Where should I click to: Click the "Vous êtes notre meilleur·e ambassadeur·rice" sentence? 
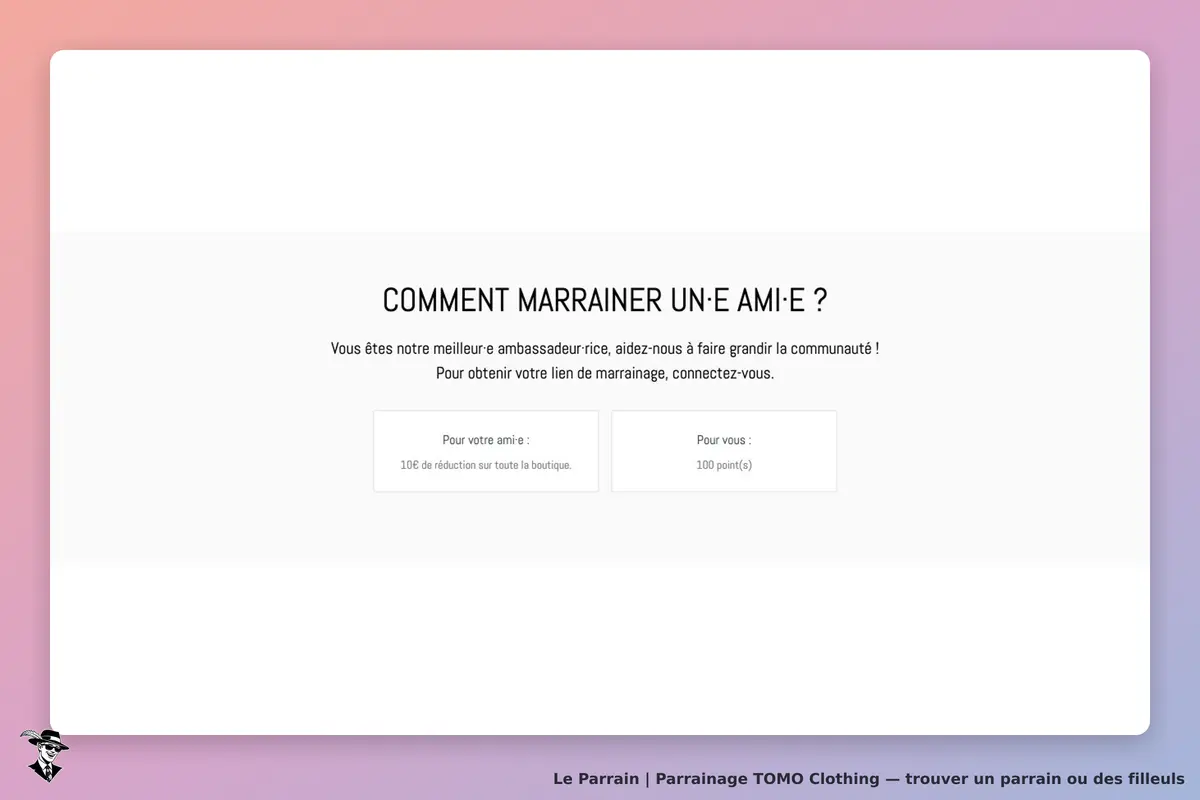click(x=605, y=349)
